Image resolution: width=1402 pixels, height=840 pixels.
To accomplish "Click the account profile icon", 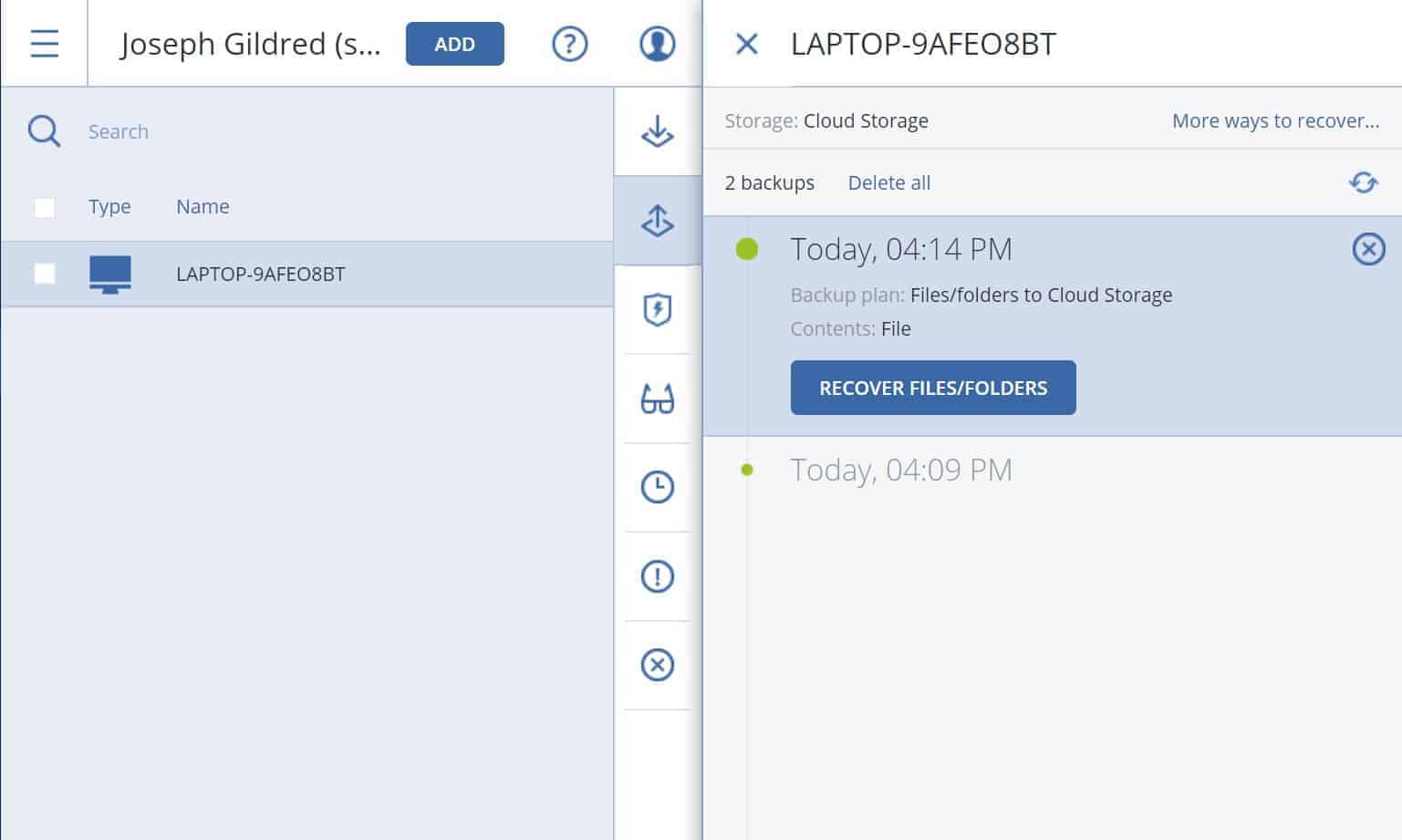I will 655,43.
